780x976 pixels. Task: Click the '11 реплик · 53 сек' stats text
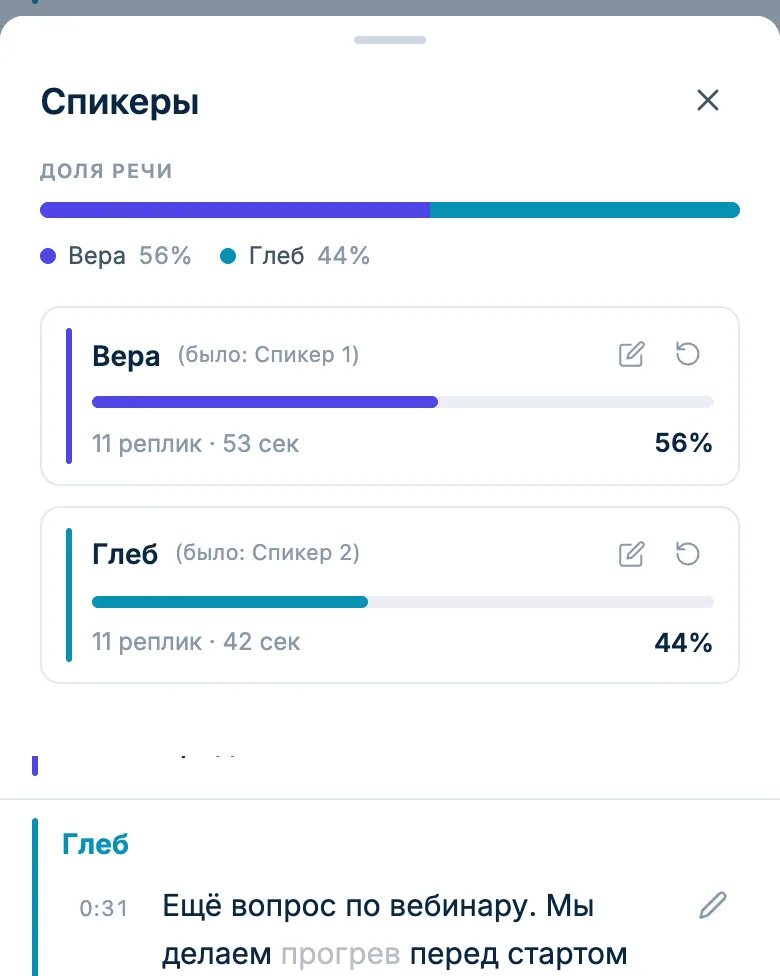tap(195, 444)
